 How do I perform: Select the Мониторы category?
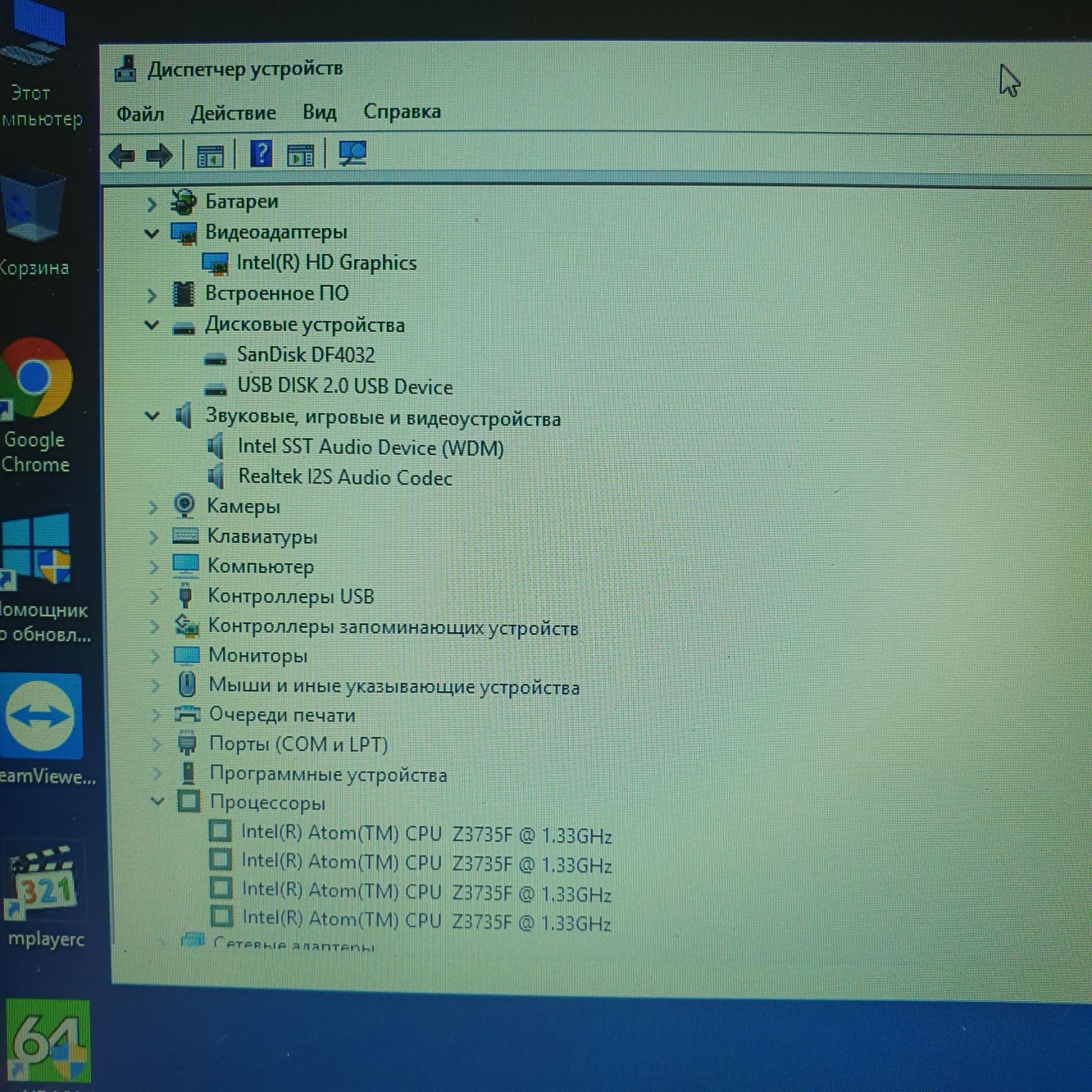(258, 655)
